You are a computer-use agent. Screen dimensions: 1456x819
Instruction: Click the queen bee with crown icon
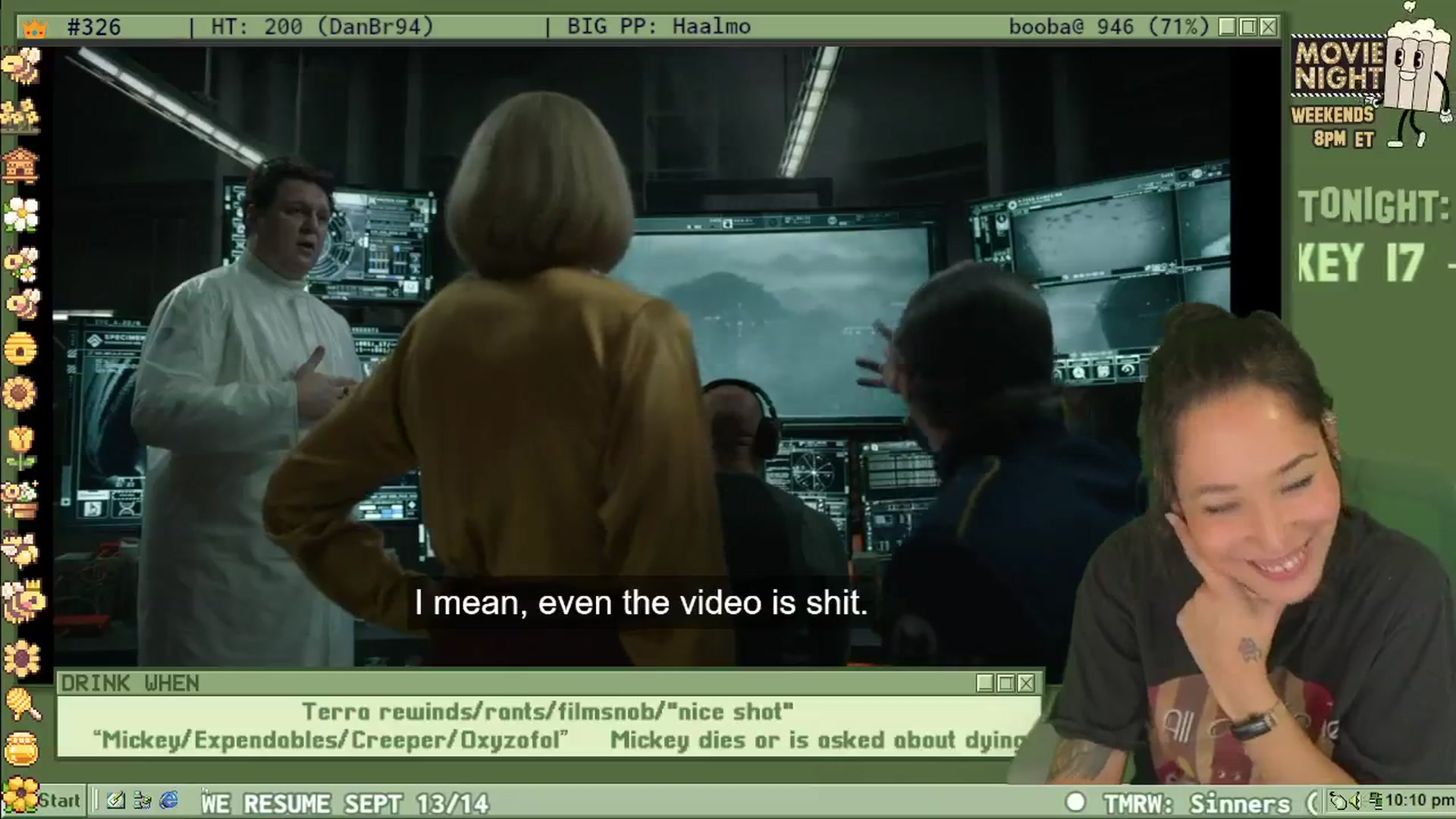pos(23,602)
